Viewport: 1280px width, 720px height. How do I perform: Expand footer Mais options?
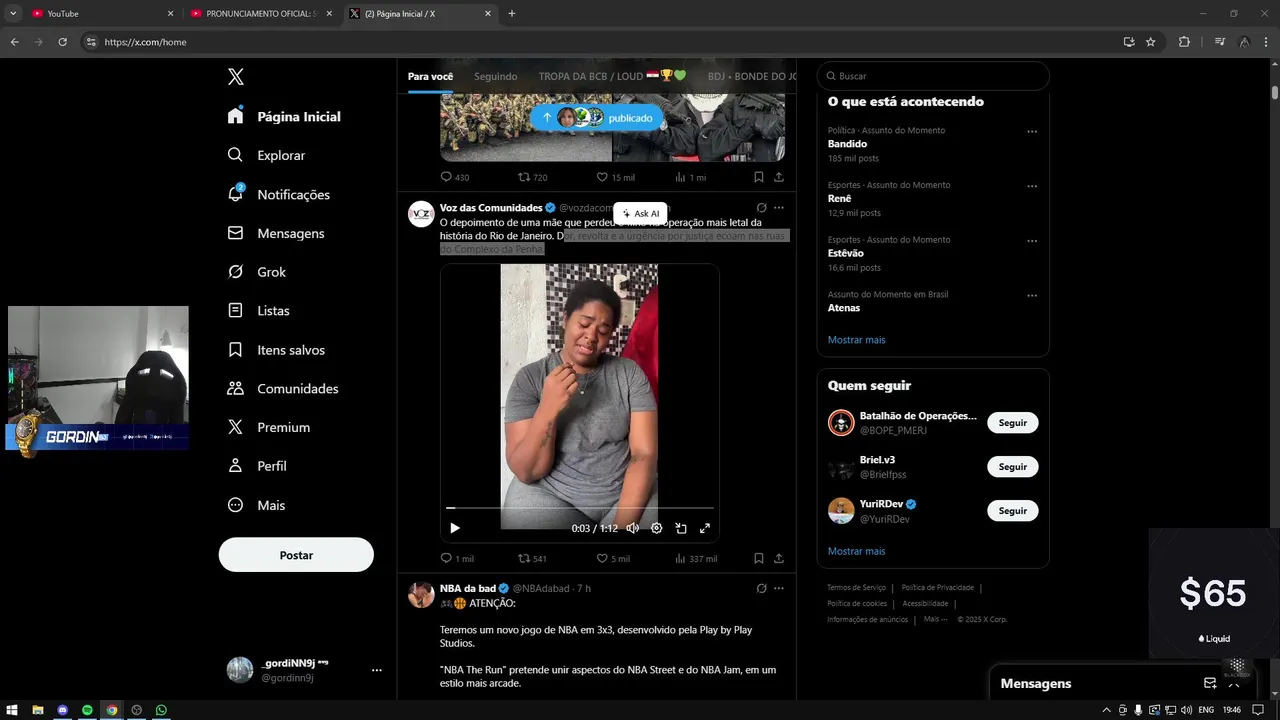pyautogui.click(x=935, y=619)
